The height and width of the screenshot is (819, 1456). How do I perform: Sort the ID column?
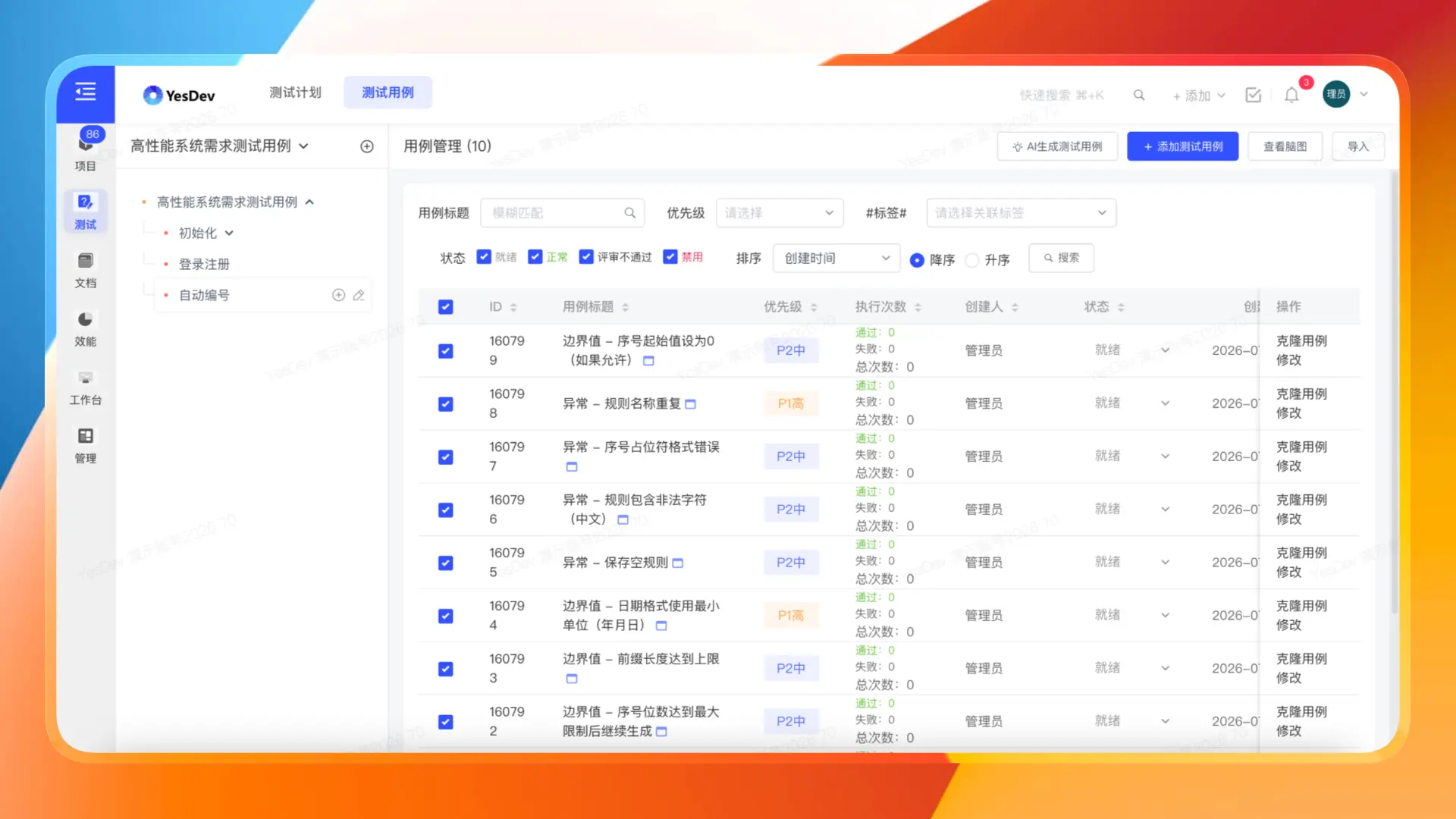[513, 307]
